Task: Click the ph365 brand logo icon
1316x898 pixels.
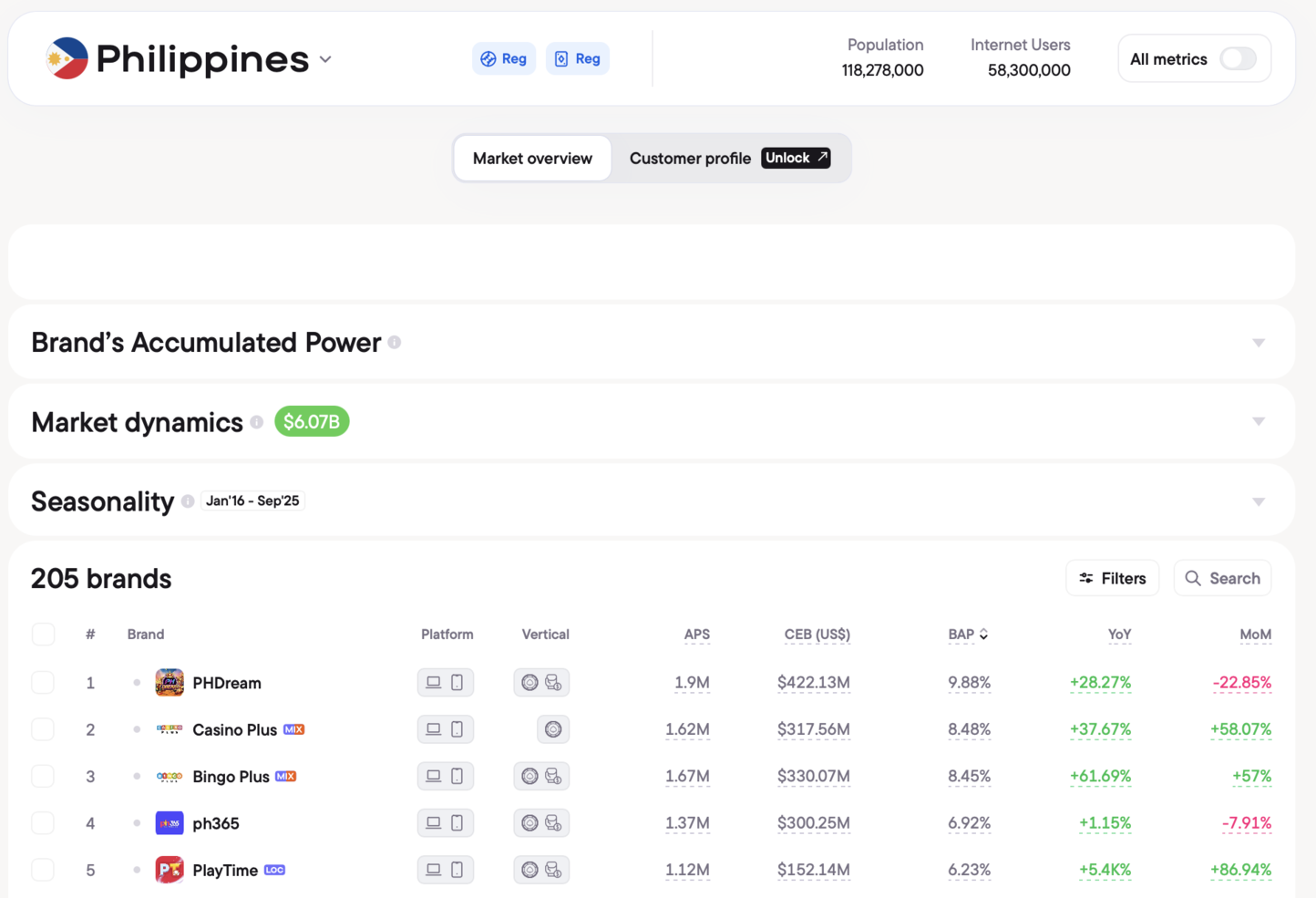Action: [170, 823]
